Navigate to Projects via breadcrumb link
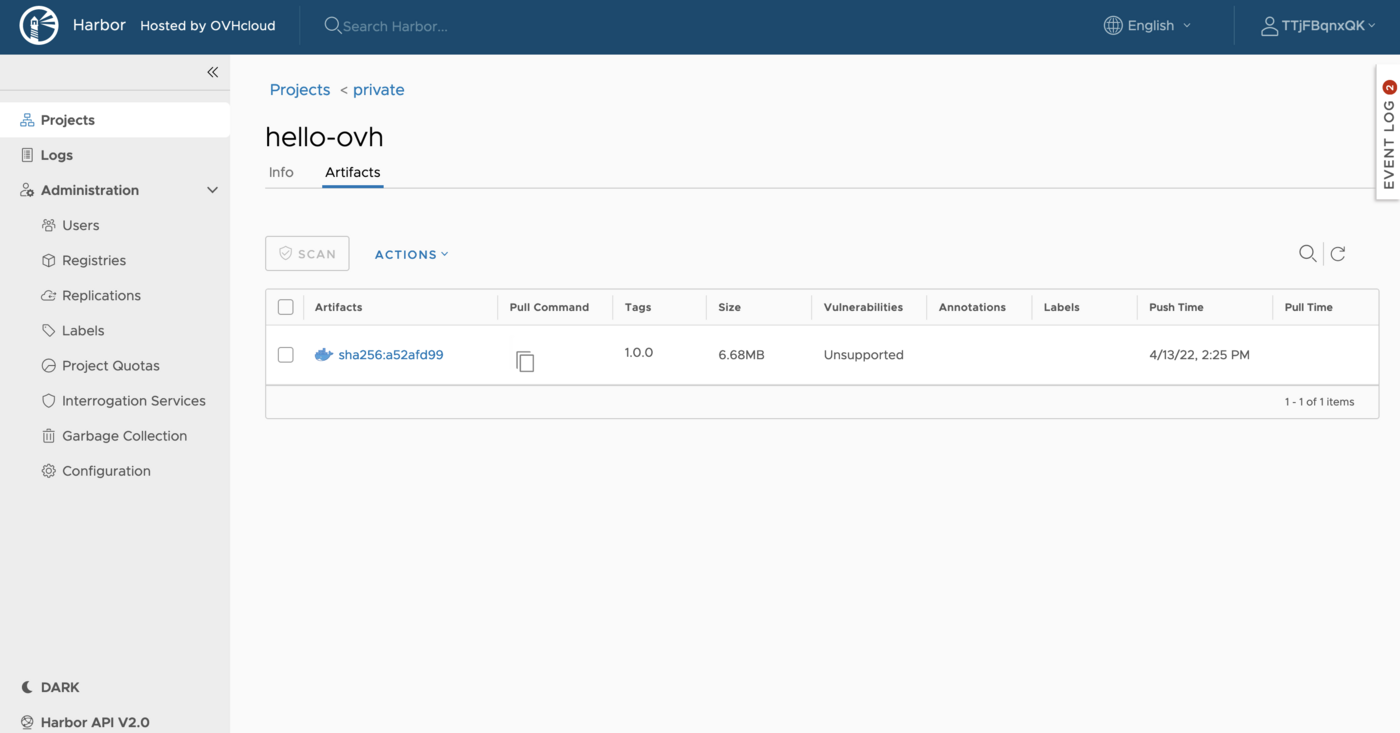The image size is (1400, 733). click(x=299, y=89)
